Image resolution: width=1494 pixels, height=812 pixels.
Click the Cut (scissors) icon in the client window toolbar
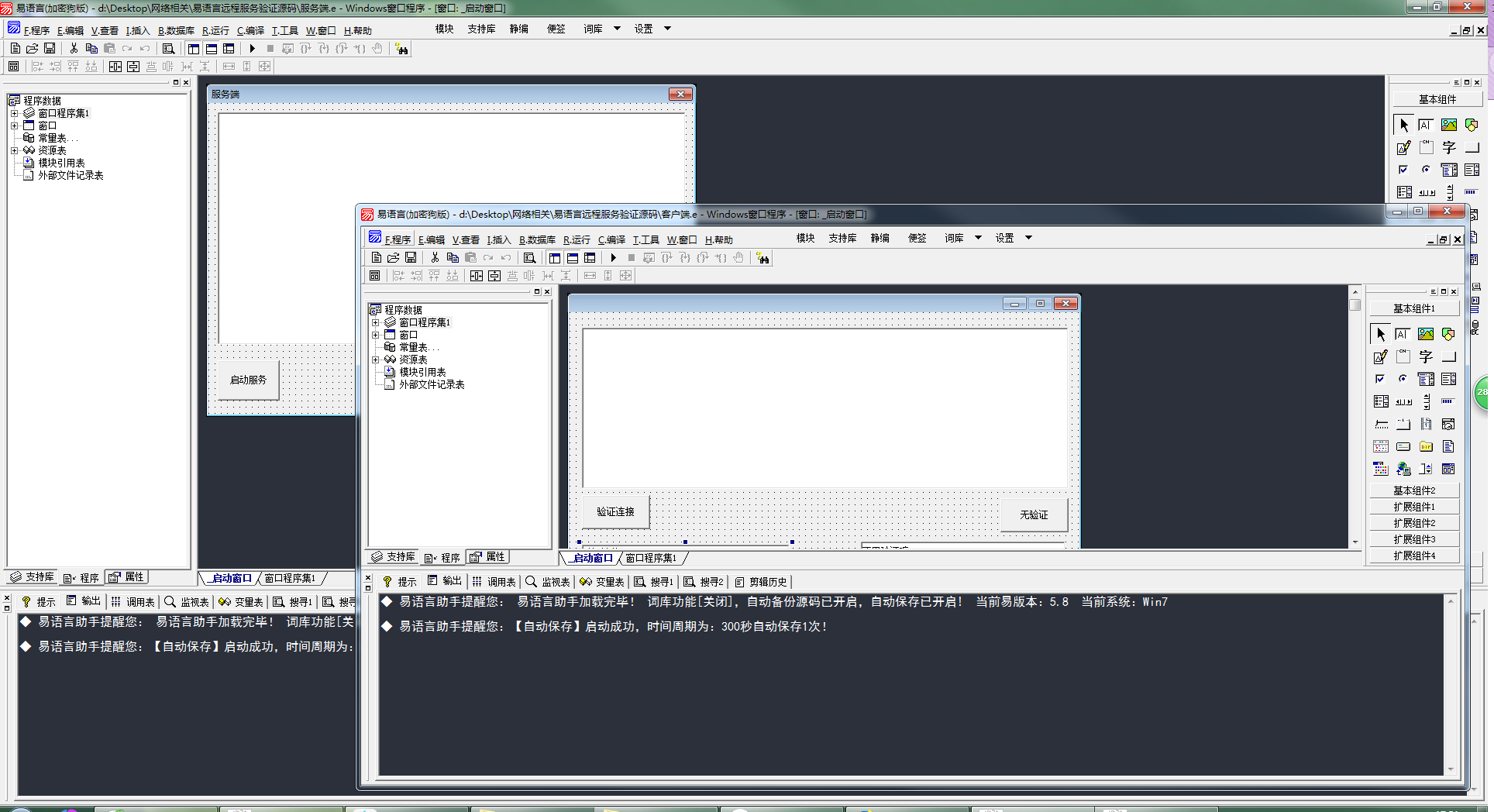pos(435,258)
